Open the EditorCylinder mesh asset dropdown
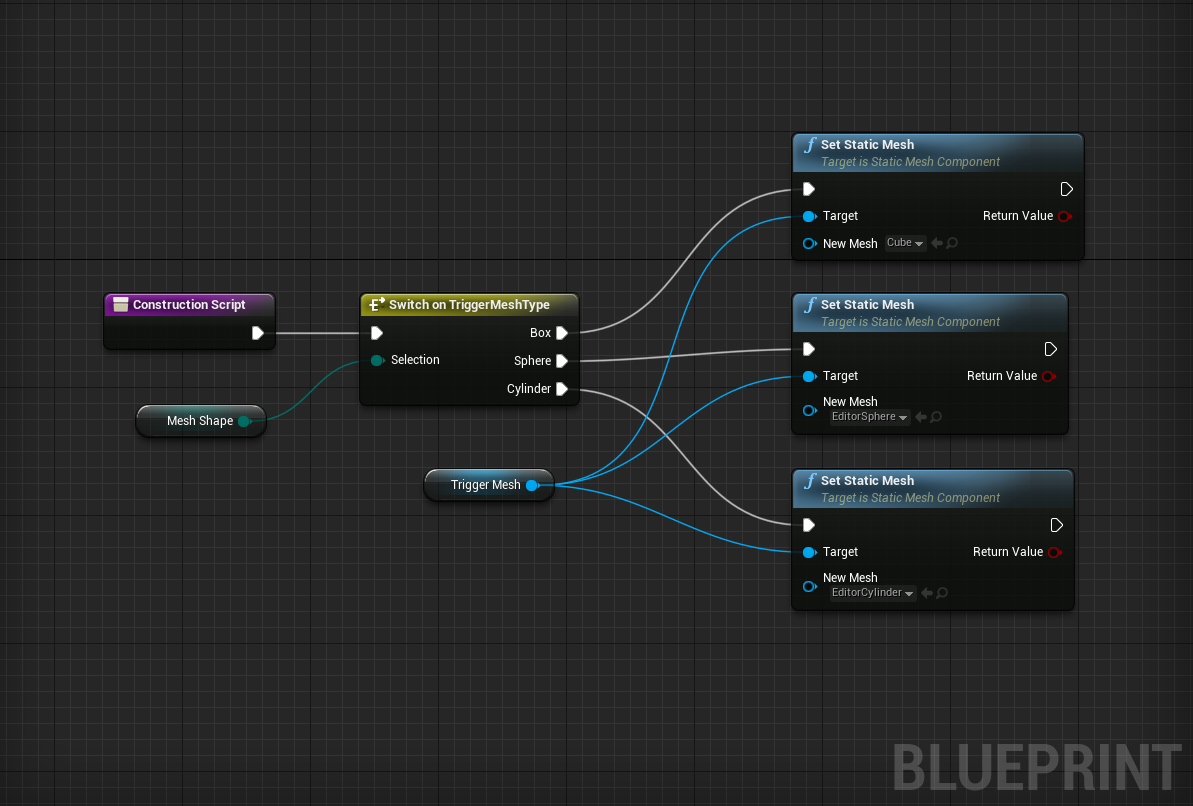Image resolution: width=1193 pixels, height=806 pixels. point(873,592)
